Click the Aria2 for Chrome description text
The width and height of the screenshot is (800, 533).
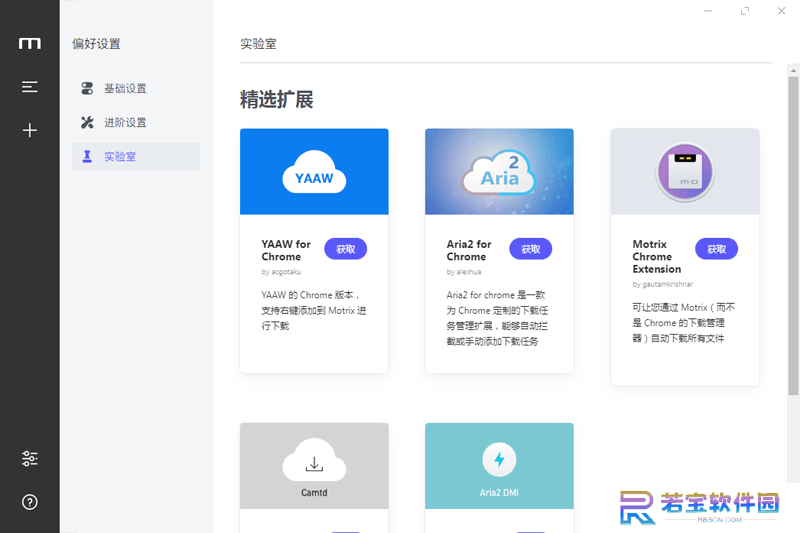pos(497,318)
